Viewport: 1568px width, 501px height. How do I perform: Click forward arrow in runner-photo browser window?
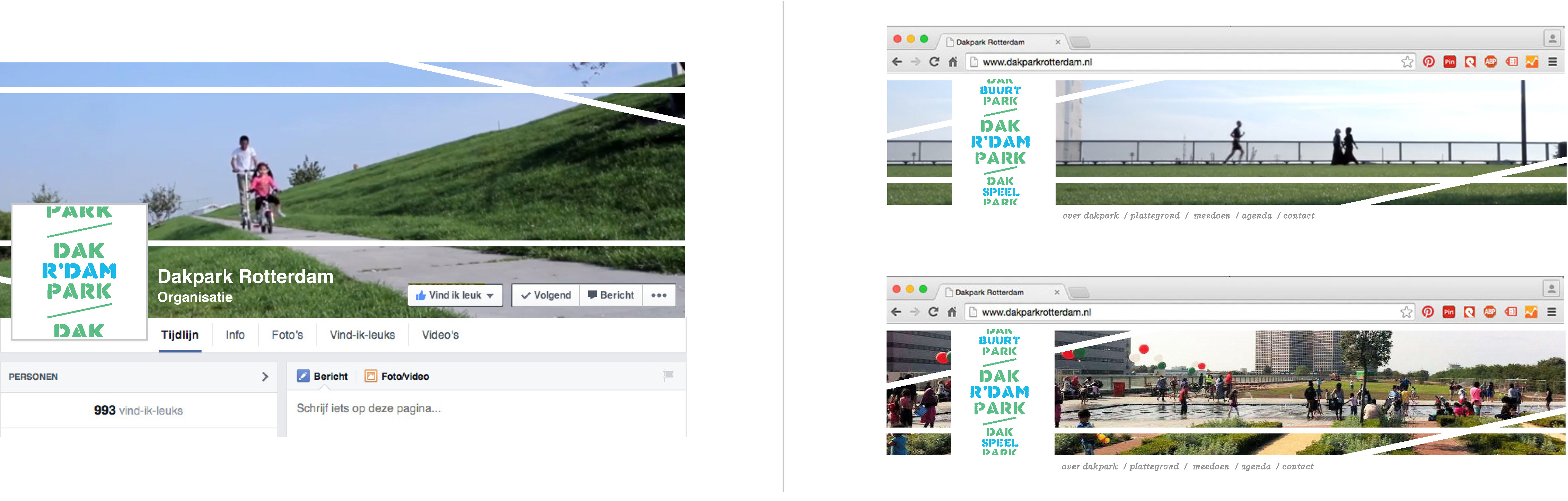tap(916, 61)
